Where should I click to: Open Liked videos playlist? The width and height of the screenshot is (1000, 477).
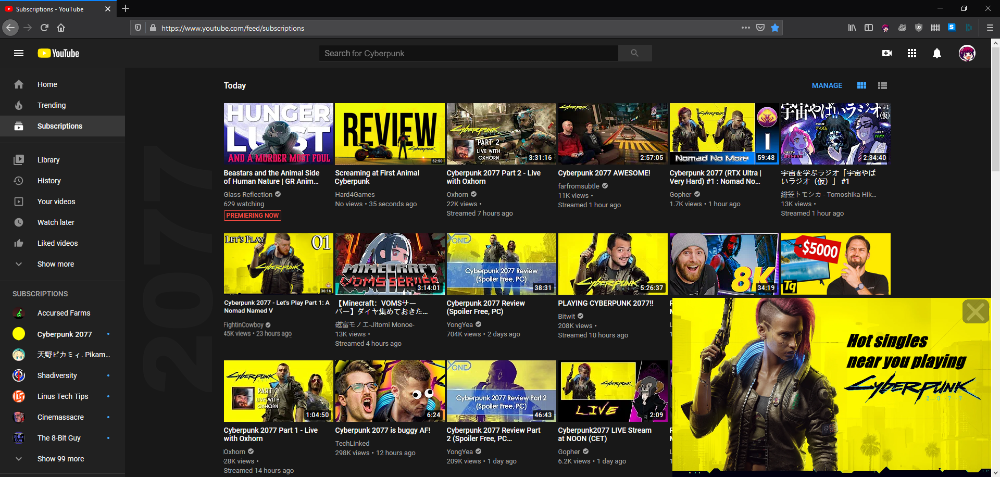[62, 243]
